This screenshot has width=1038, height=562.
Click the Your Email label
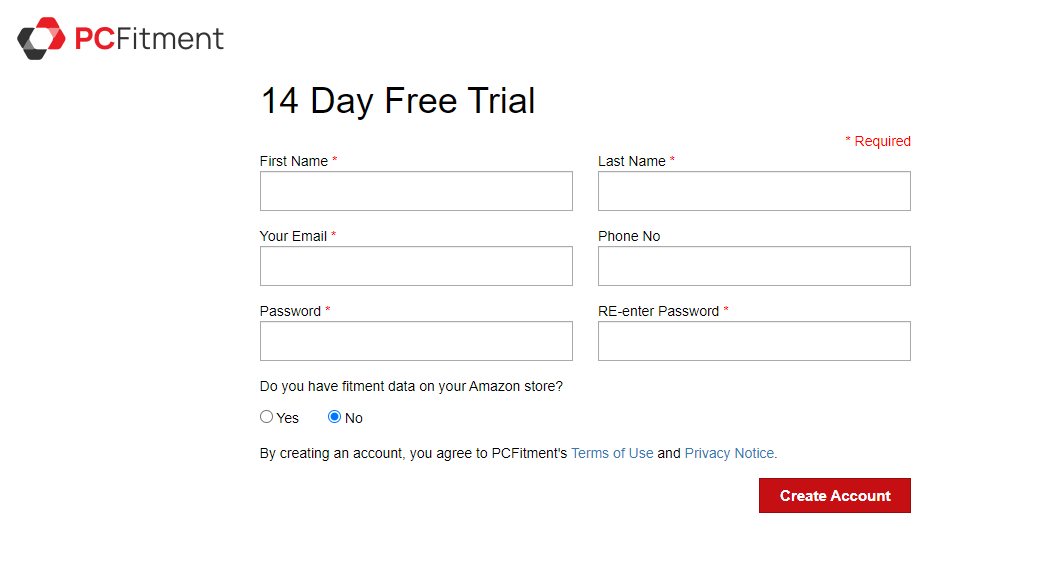click(x=293, y=236)
